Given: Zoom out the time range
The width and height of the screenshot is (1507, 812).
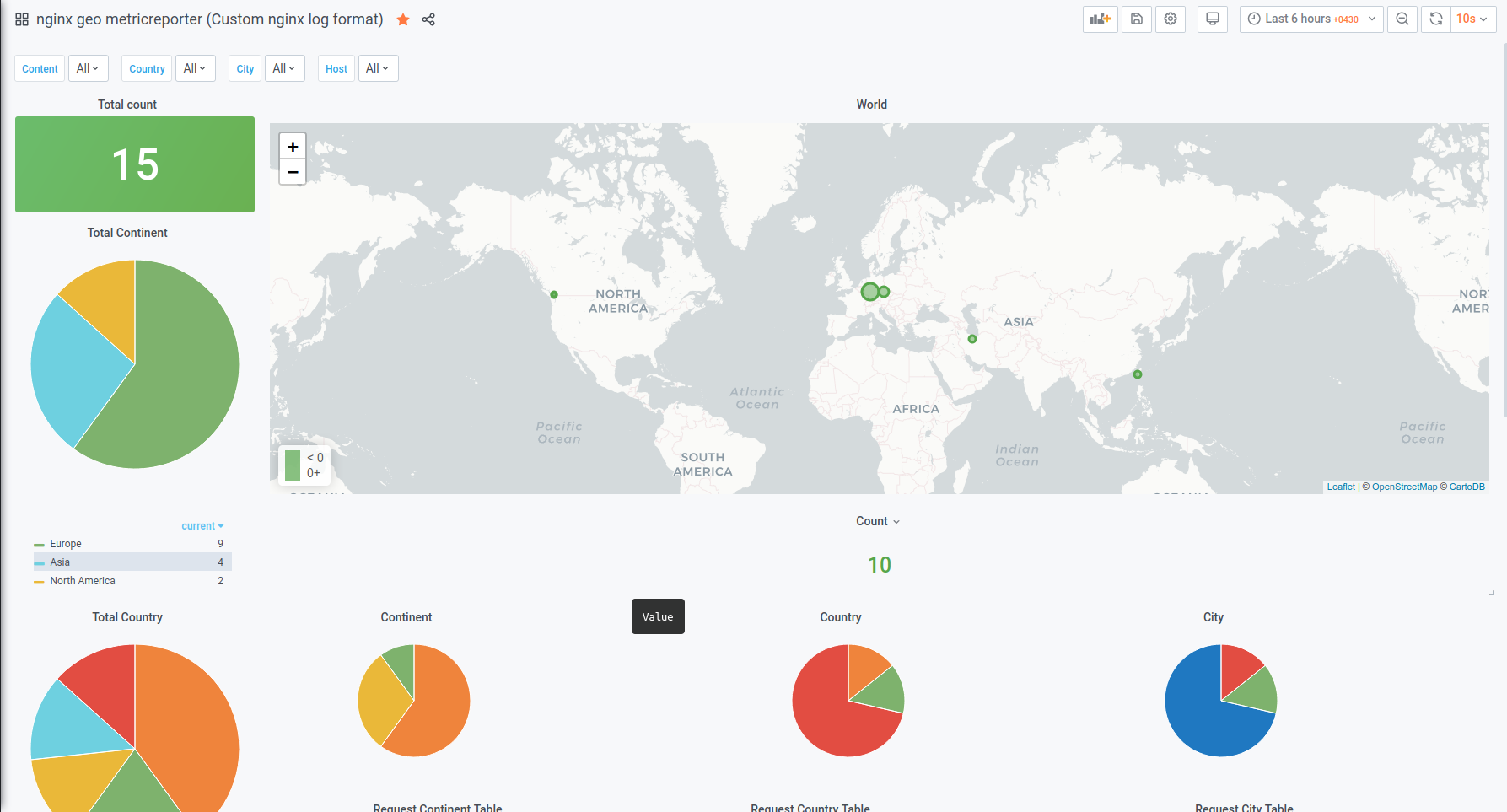Looking at the screenshot, I should (1402, 19).
